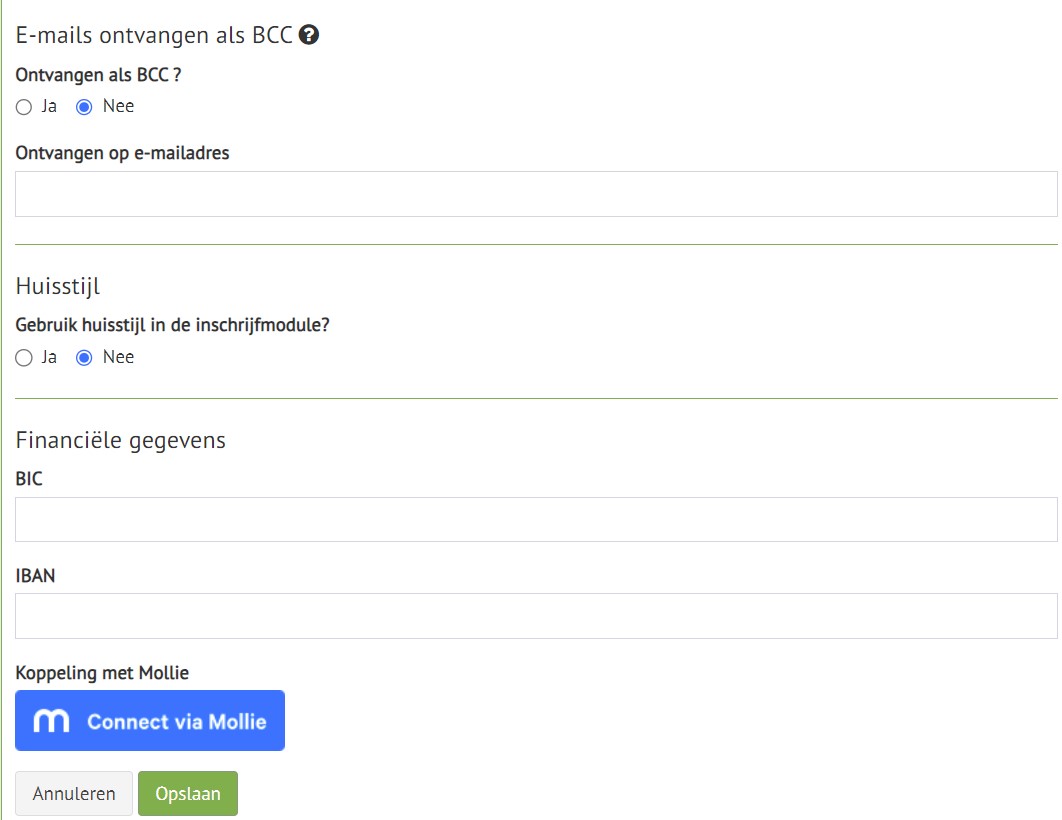The image size is (1062, 820).
Task: Cancel with the Annuleren button
Action: point(74,794)
